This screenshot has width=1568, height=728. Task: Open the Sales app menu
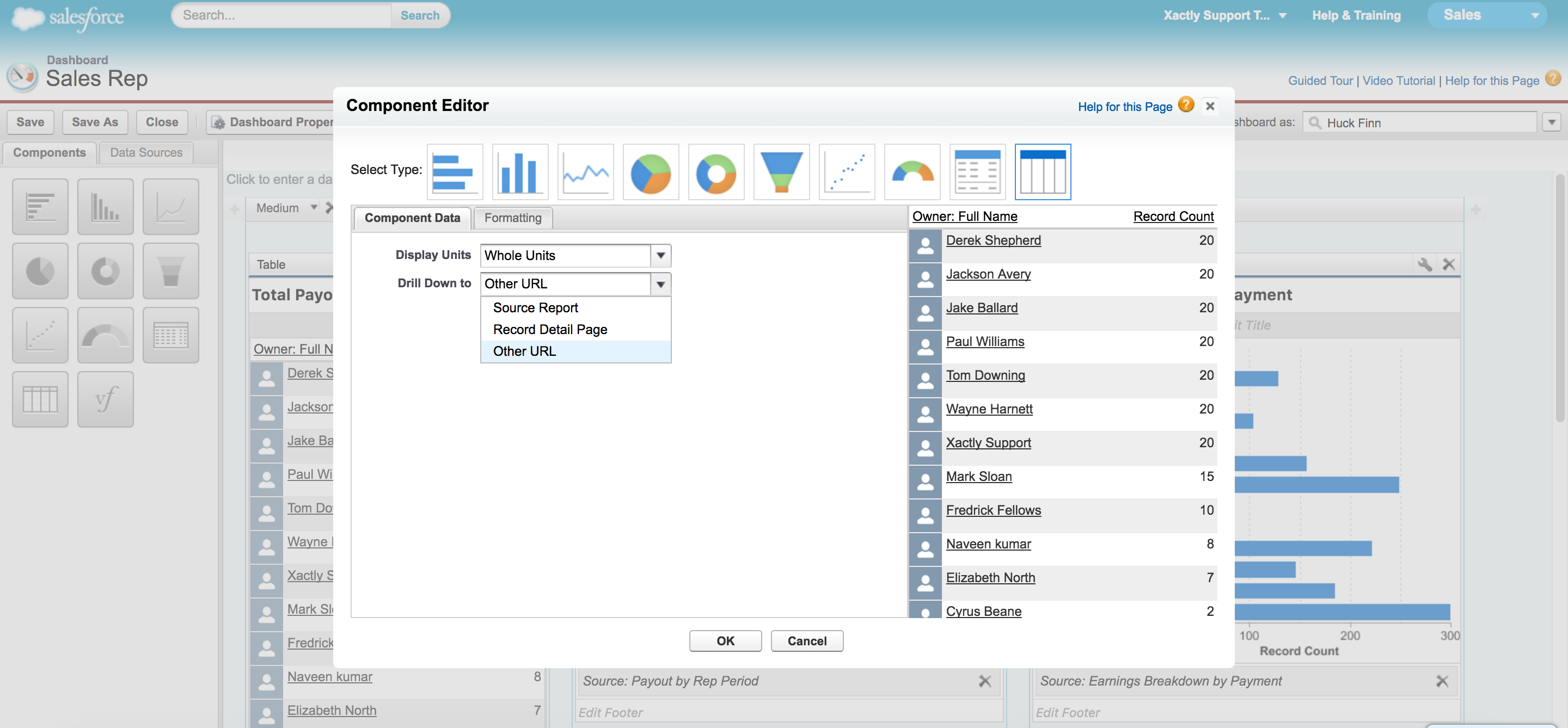coord(1487,15)
